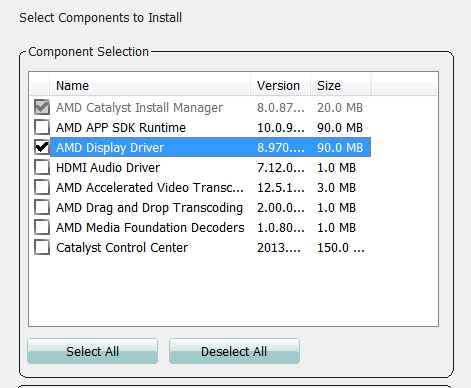Uncheck the AMD Display Driver checkbox

click(x=42, y=147)
